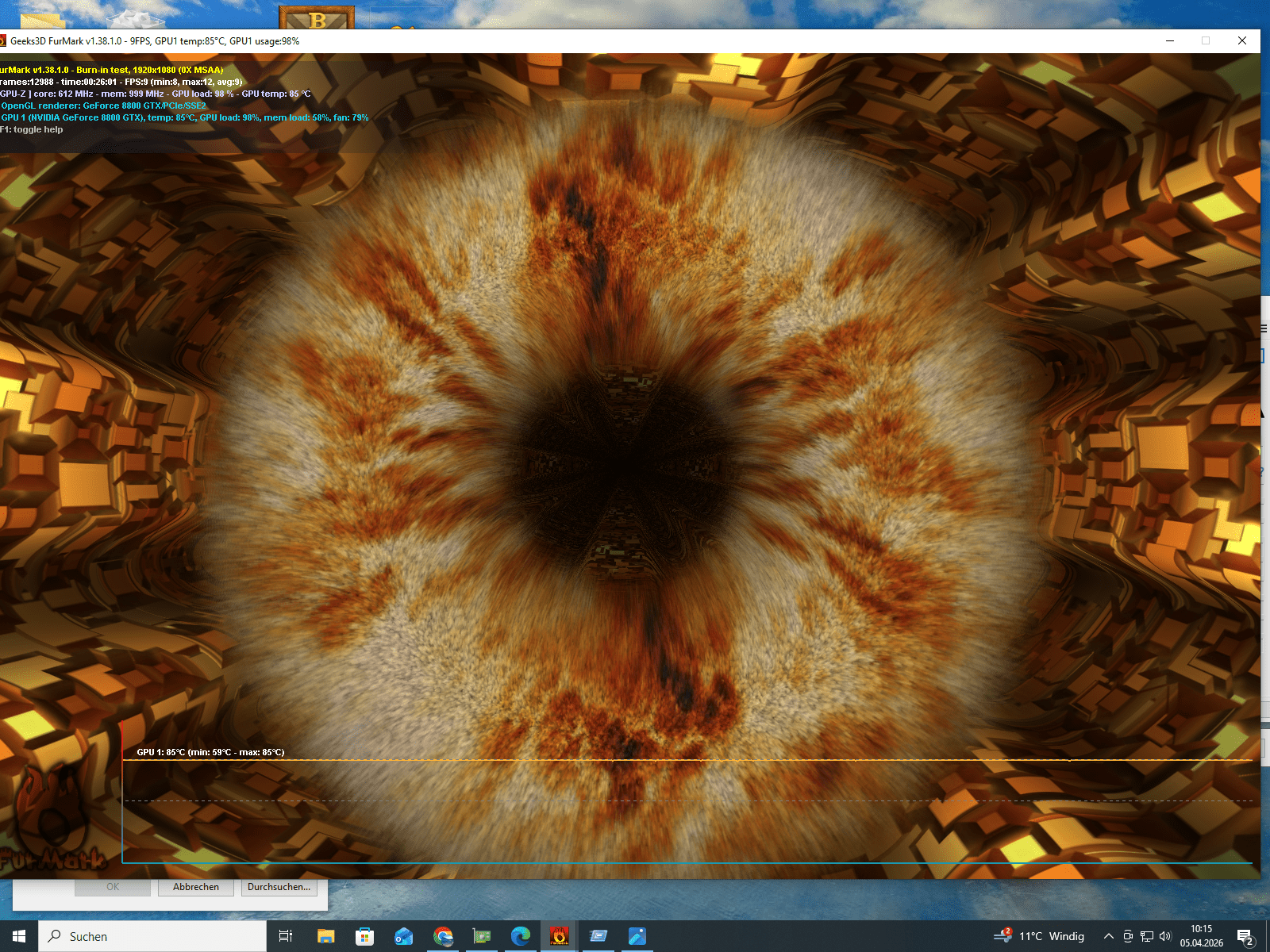The height and width of the screenshot is (952, 1270).
Task: Open the green graphics card app on taskbar
Action: [x=482, y=936]
